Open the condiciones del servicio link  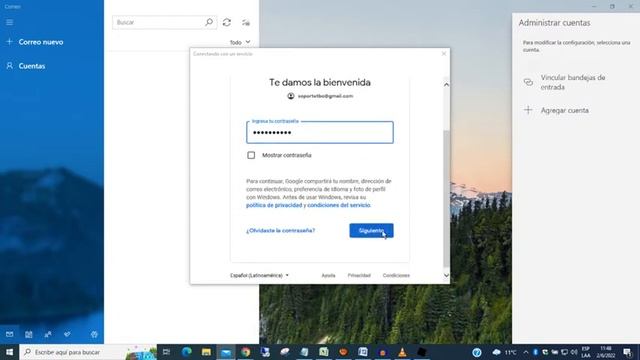tap(339, 205)
